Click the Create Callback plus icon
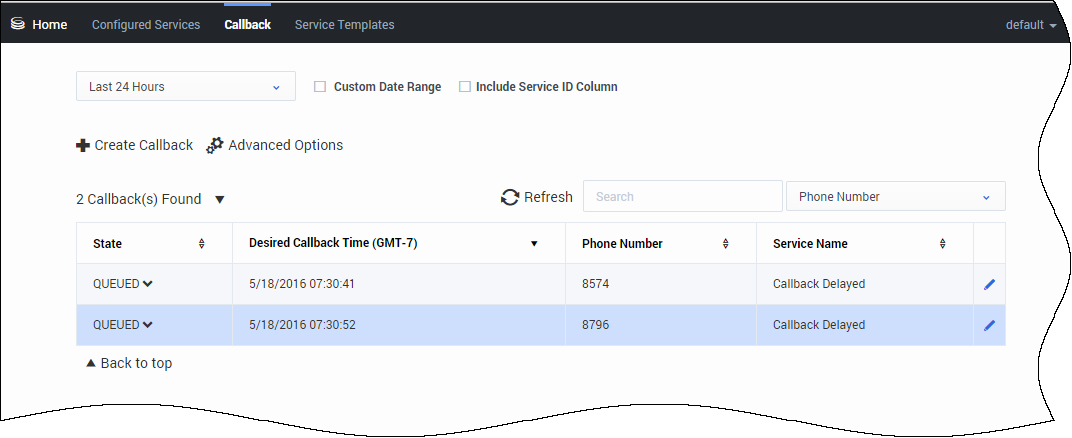The height and width of the screenshot is (438, 1072). point(83,146)
